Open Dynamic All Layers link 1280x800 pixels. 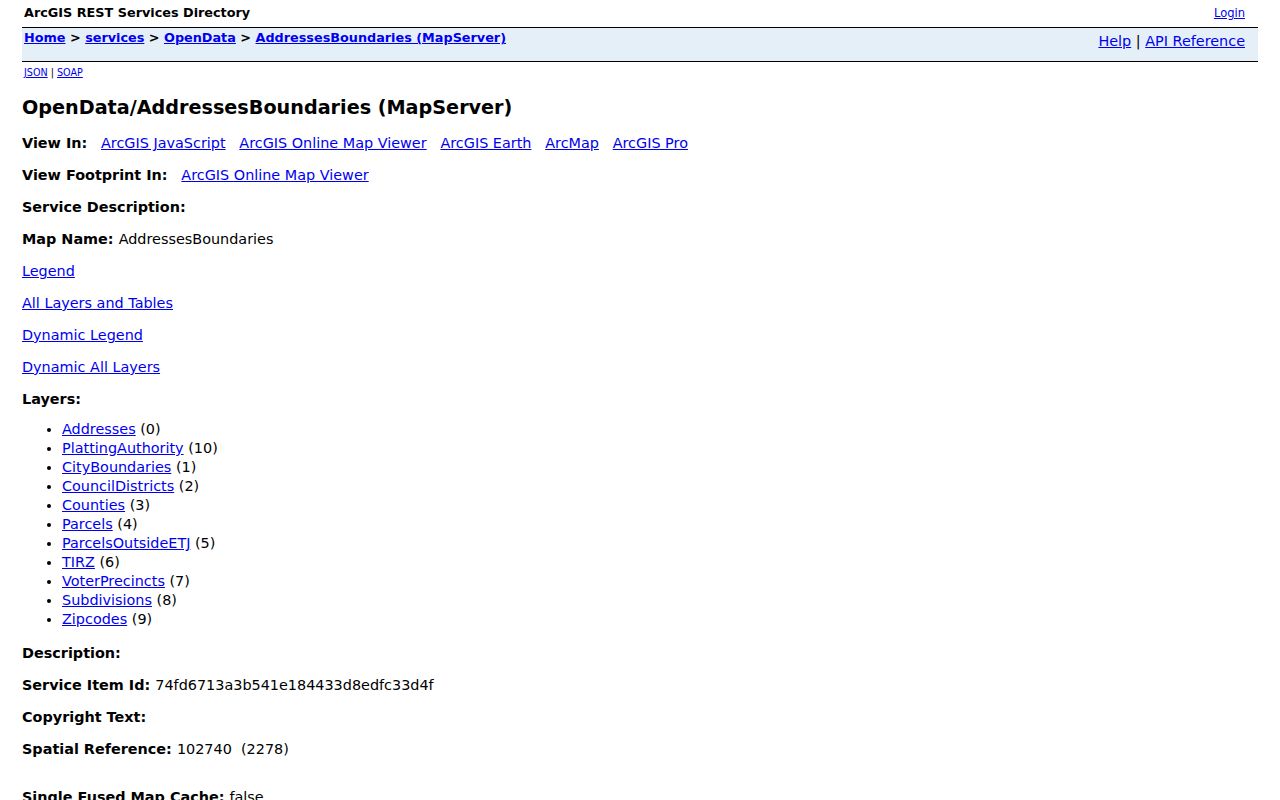pos(91,367)
